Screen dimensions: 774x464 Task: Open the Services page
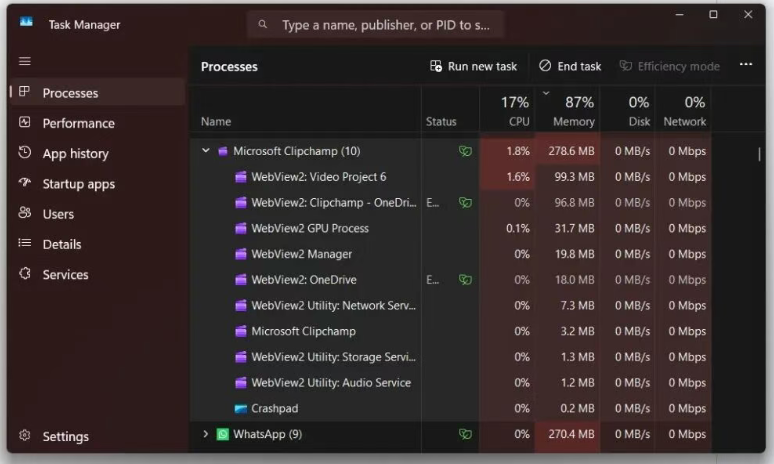(98, 274)
